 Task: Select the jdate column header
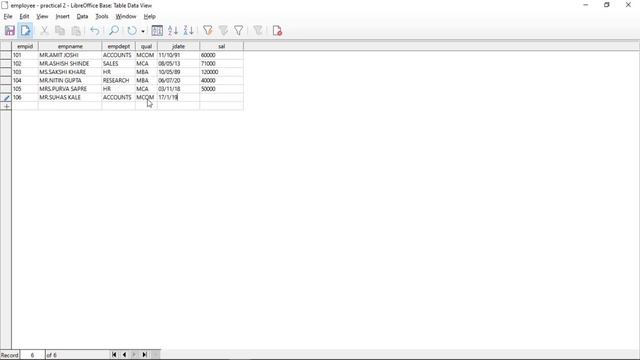pyautogui.click(x=178, y=46)
